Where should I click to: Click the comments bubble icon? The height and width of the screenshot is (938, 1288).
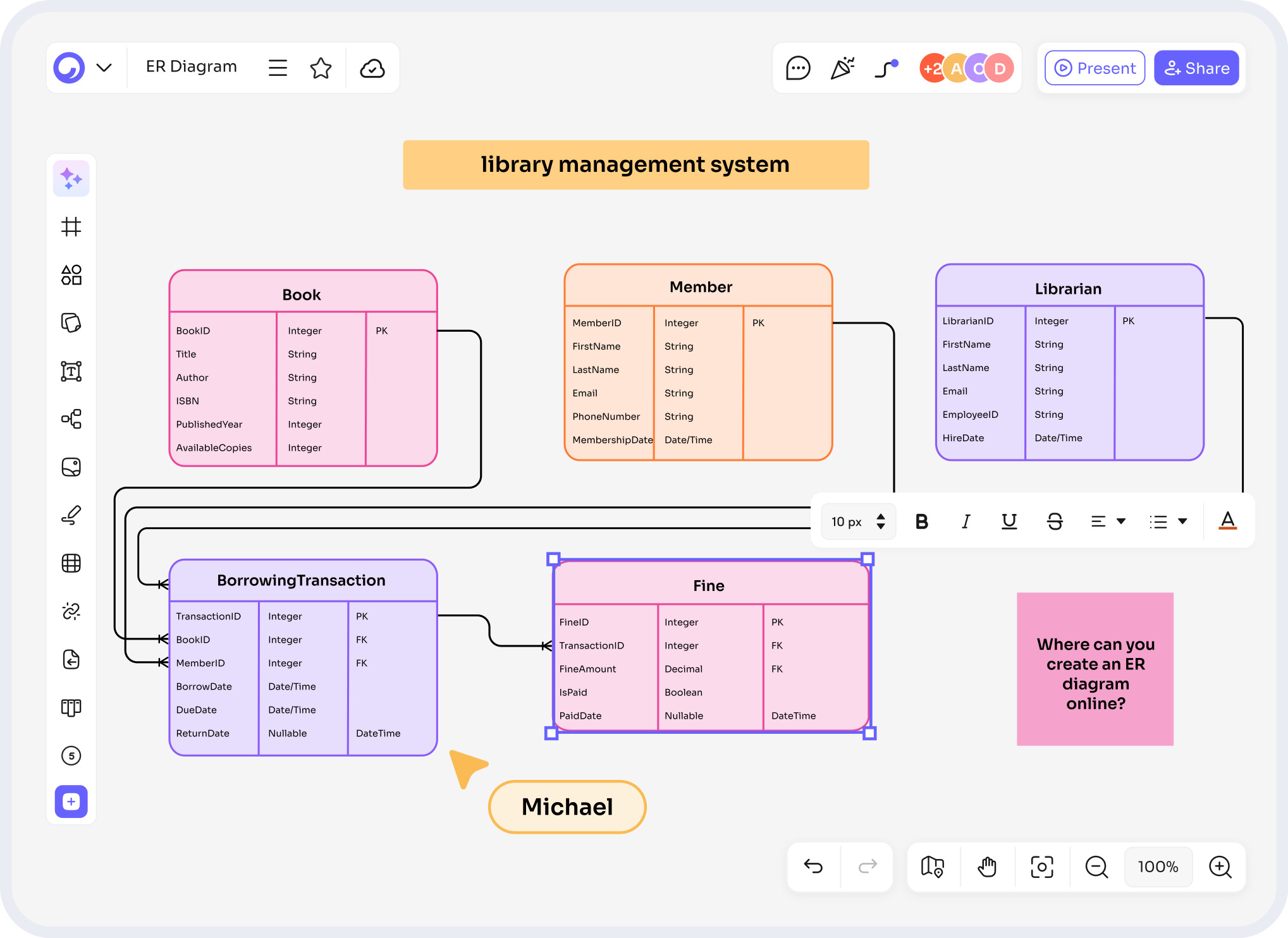pyautogui.click(x=798, y=68)
